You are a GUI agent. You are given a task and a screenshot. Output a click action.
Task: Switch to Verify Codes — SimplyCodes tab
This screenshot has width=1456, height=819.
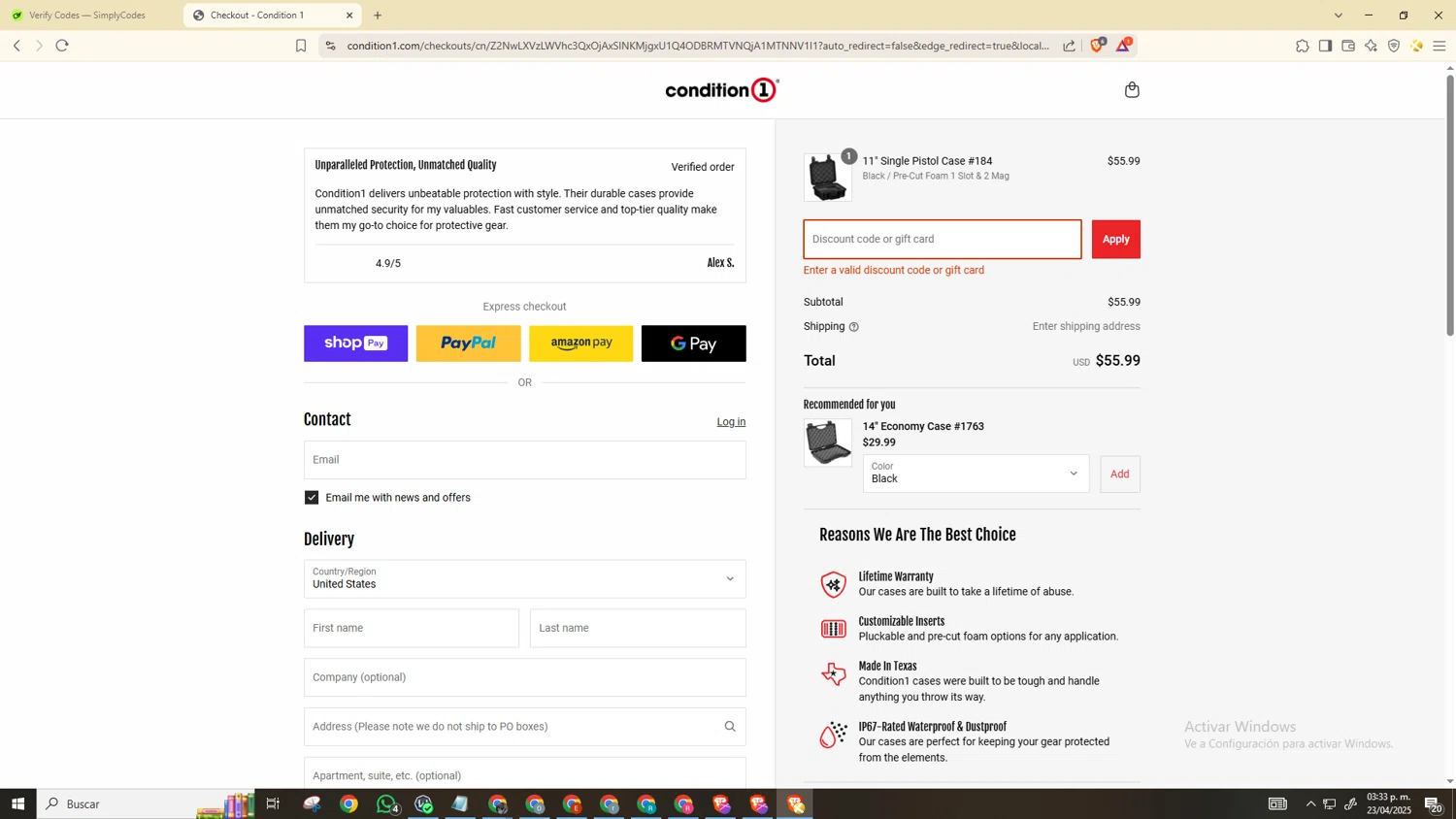point(88,16)
